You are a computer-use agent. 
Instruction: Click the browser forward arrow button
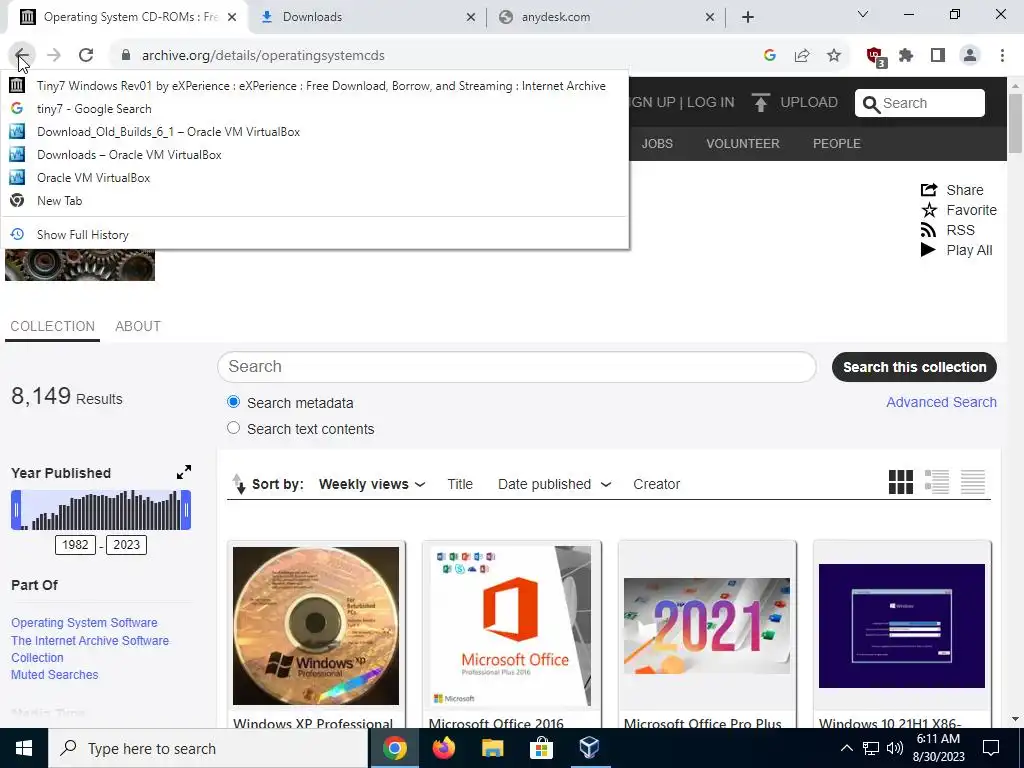54,56
